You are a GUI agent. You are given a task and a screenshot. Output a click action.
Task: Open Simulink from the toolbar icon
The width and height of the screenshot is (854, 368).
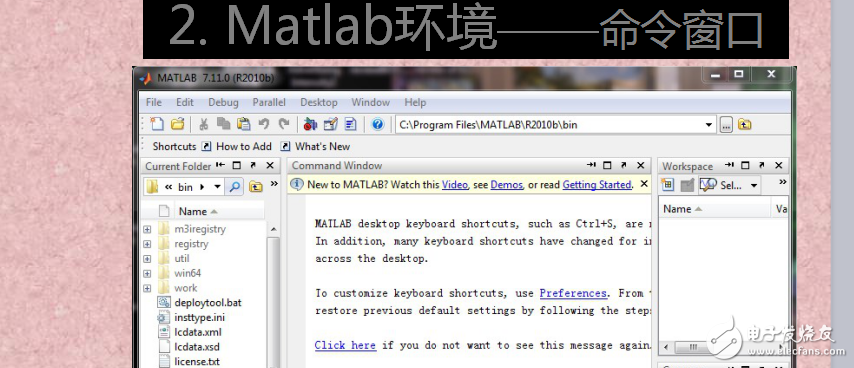[x=310, y=124]
